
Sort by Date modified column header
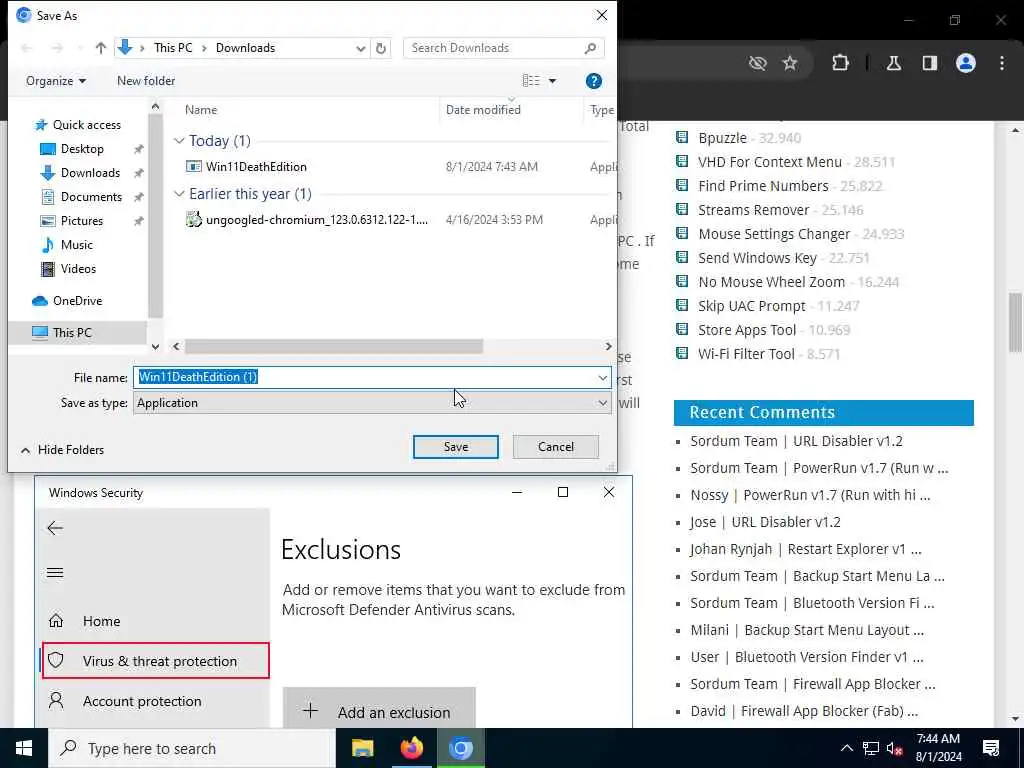483,110
